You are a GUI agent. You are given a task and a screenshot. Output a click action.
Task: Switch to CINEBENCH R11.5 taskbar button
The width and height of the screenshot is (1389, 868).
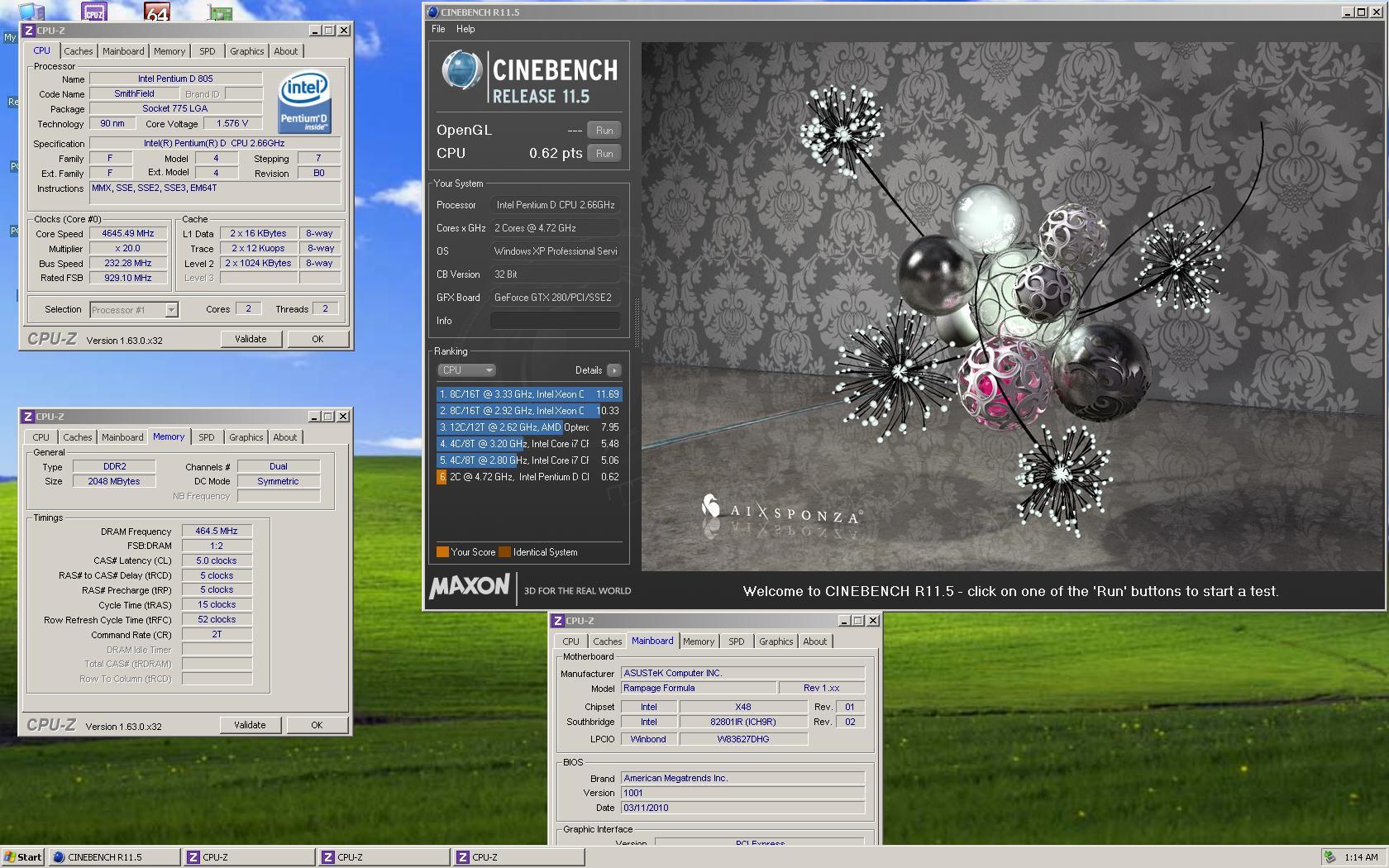[x=115, y=857]
